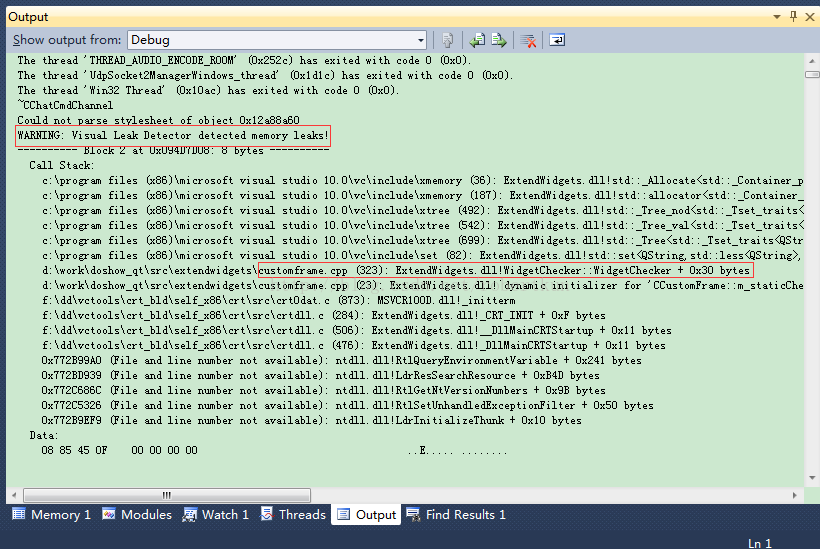820x549 pixels.
Task: Click the crt0dat.c (873) _initterm line
Action: (279, 301)
